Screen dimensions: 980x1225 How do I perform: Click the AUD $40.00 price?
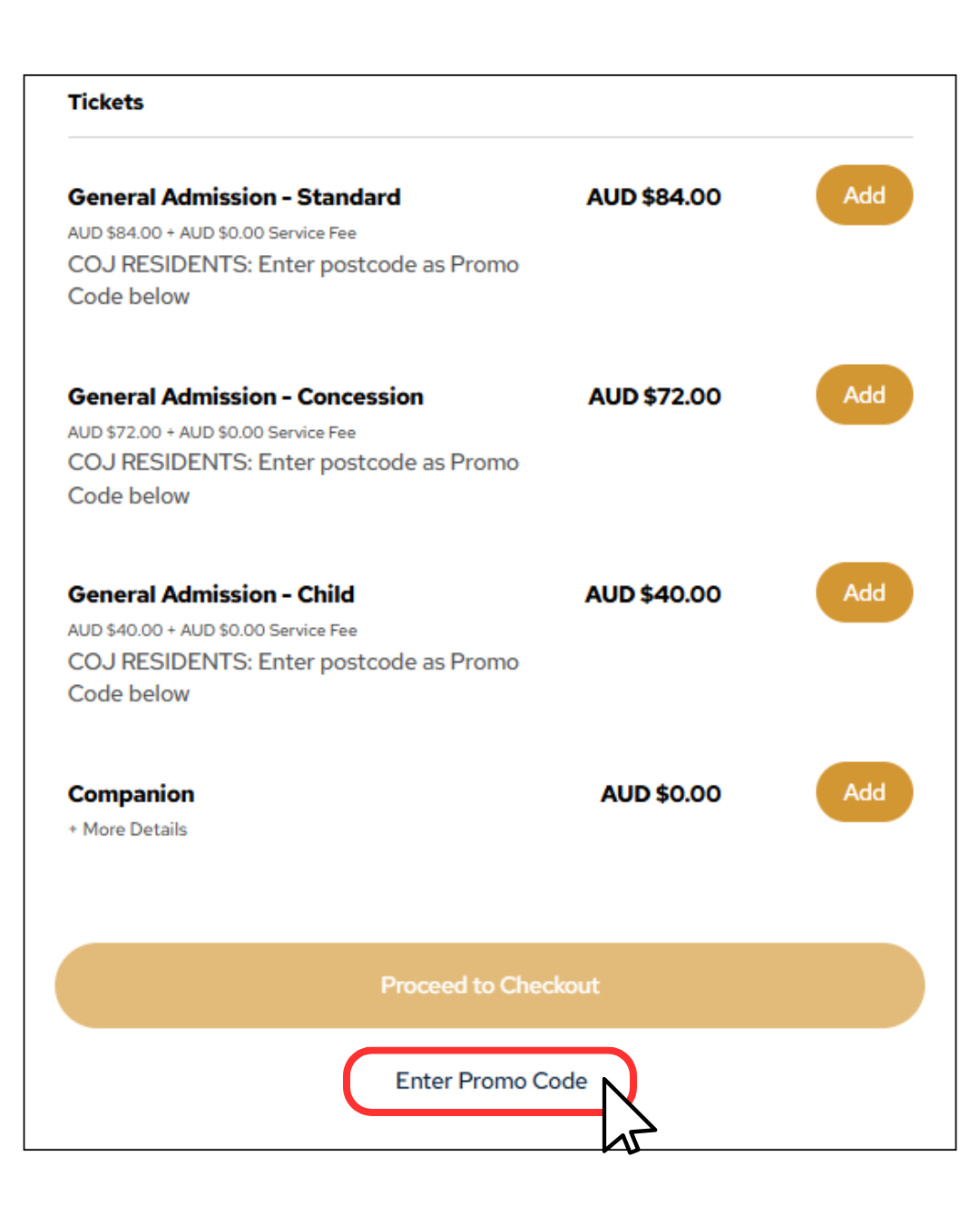pos(652,594)
